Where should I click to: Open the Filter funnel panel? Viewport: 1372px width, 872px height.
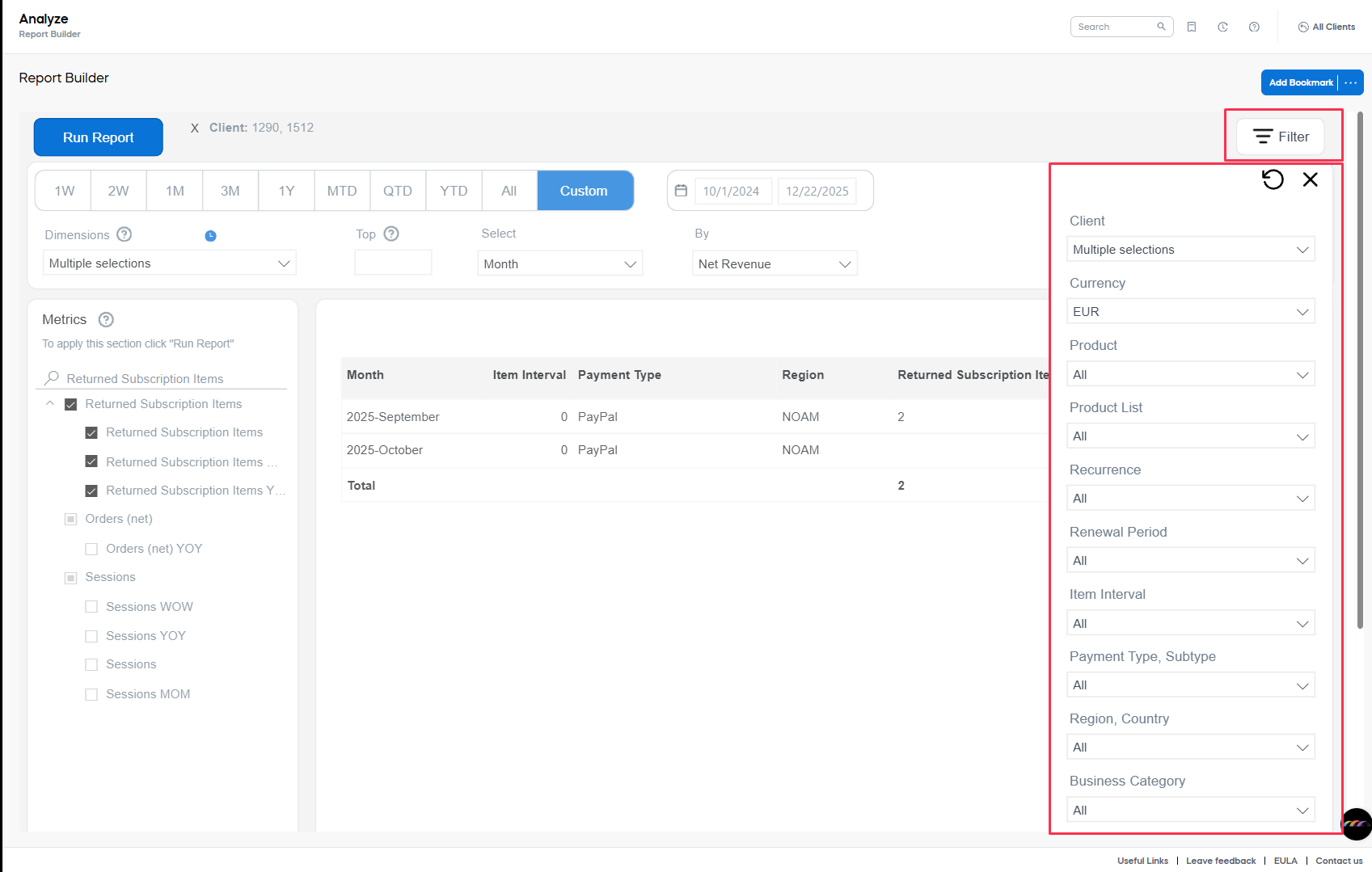point(1280,137)
